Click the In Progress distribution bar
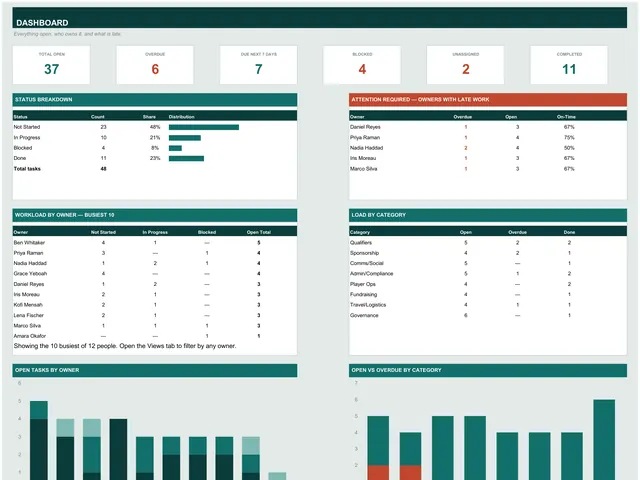 [x=185, y=138]
